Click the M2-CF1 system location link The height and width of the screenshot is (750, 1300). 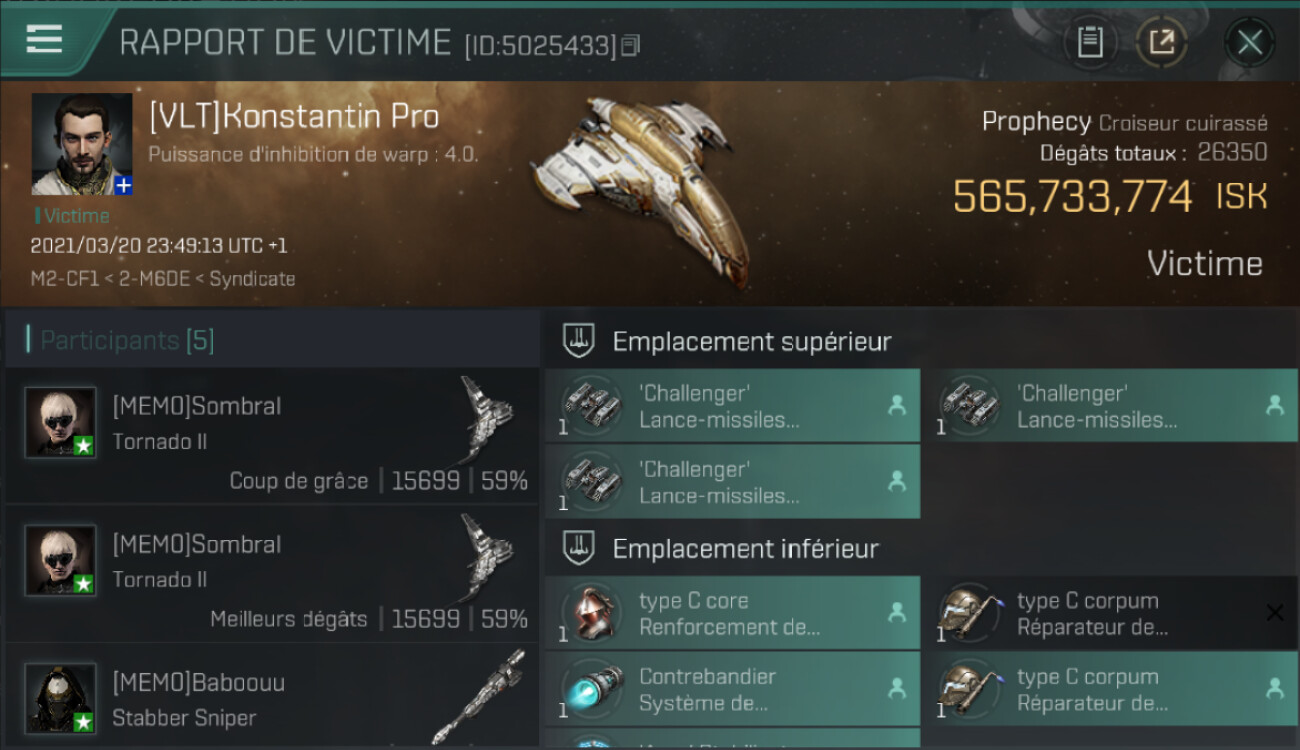pyautogui.click(x=65, y=279)
